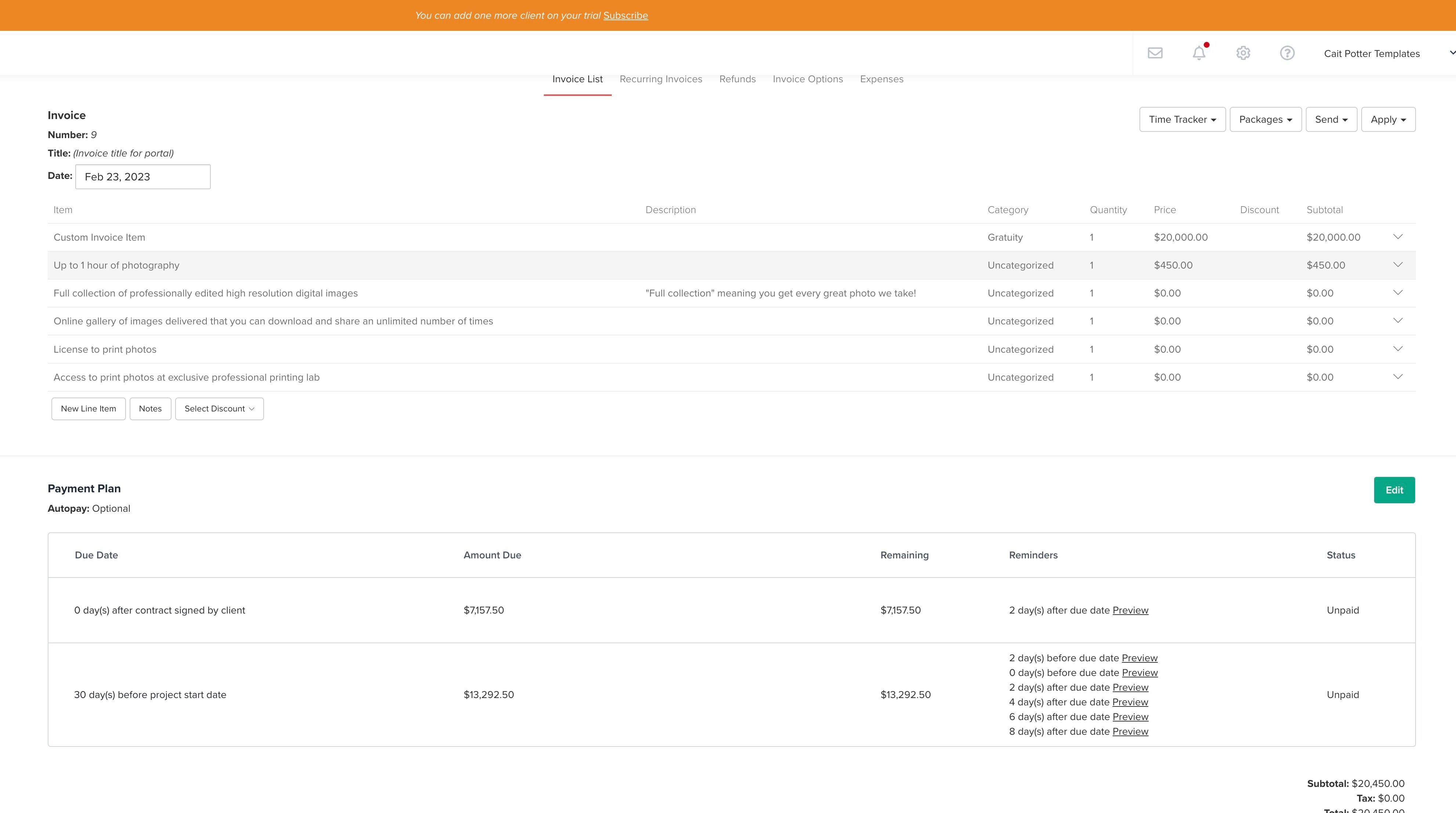Click the Subscribe link in the banner
The width and height of the screenshot is (1456, 813).
(x=625, y=16)
